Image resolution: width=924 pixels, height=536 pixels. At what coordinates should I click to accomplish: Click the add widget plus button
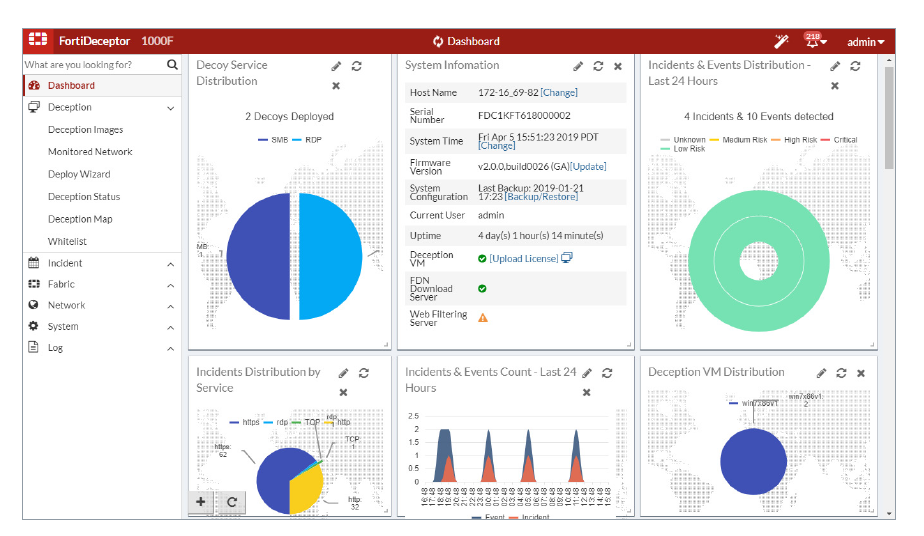point(201,502)
